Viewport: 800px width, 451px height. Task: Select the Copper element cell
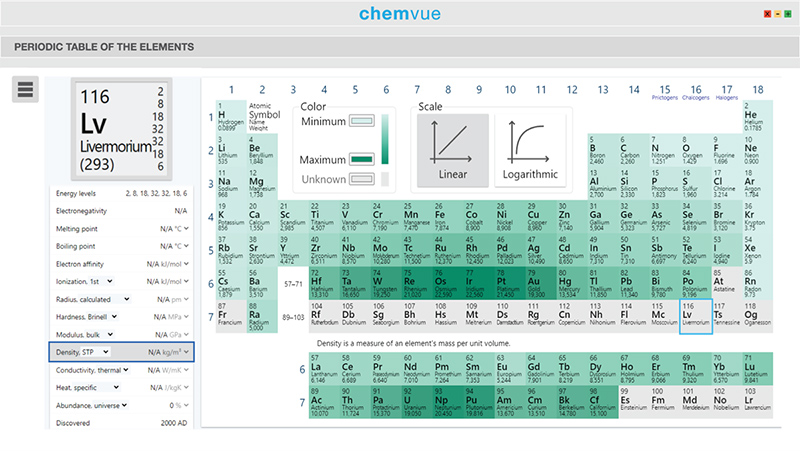pyautogui.click(x=541, y=217)
